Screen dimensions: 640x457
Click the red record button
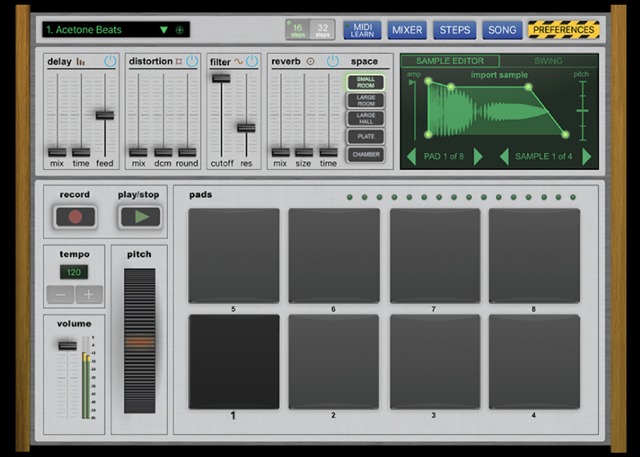(76, 217)
